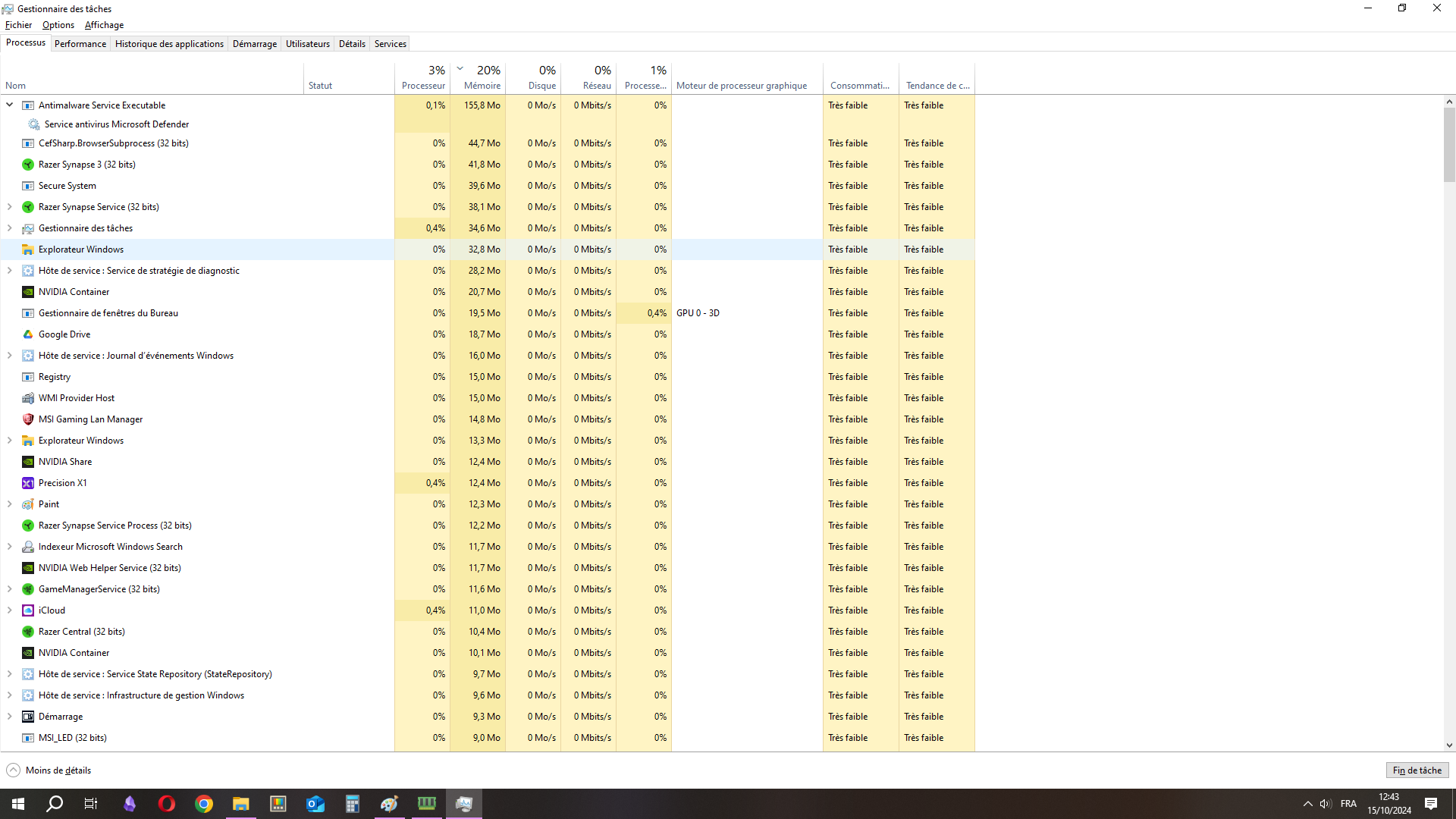
Task: Click the NVIDIA Web Helper Service icon
Action: (28, 568)
